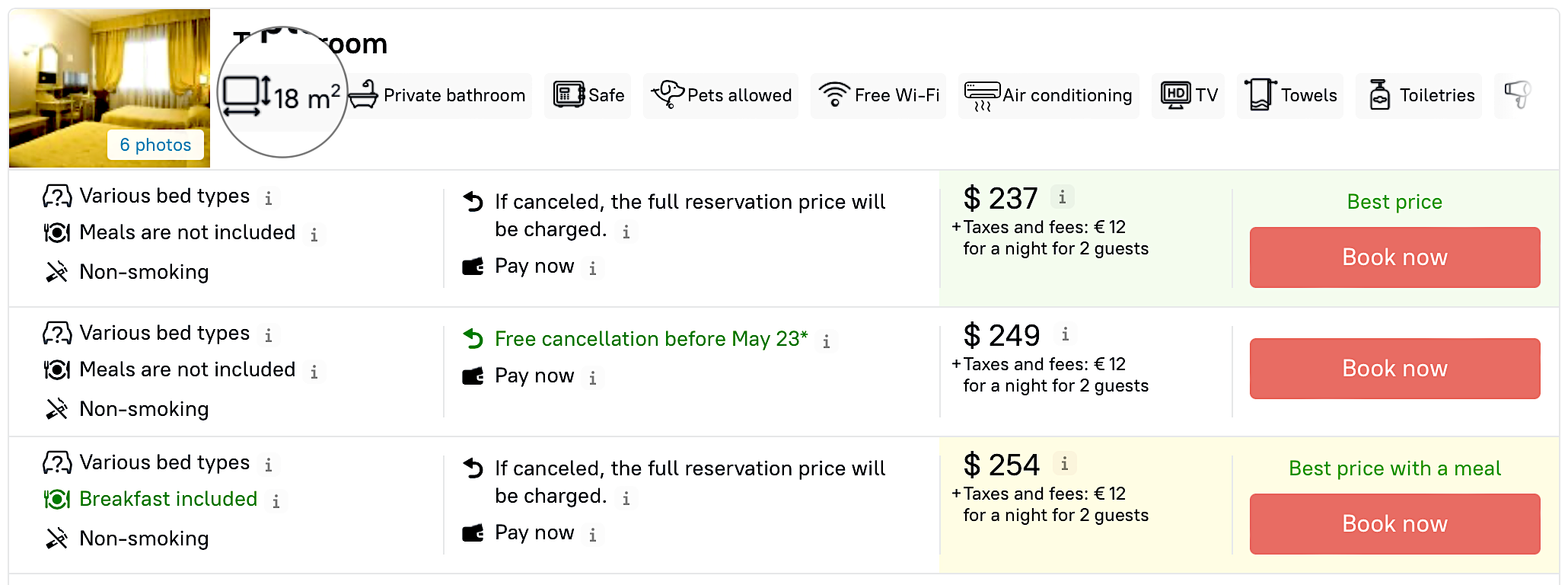Click the Towels amenity icon
This screenshot has width=1568, height=585.
point(1260,95)
